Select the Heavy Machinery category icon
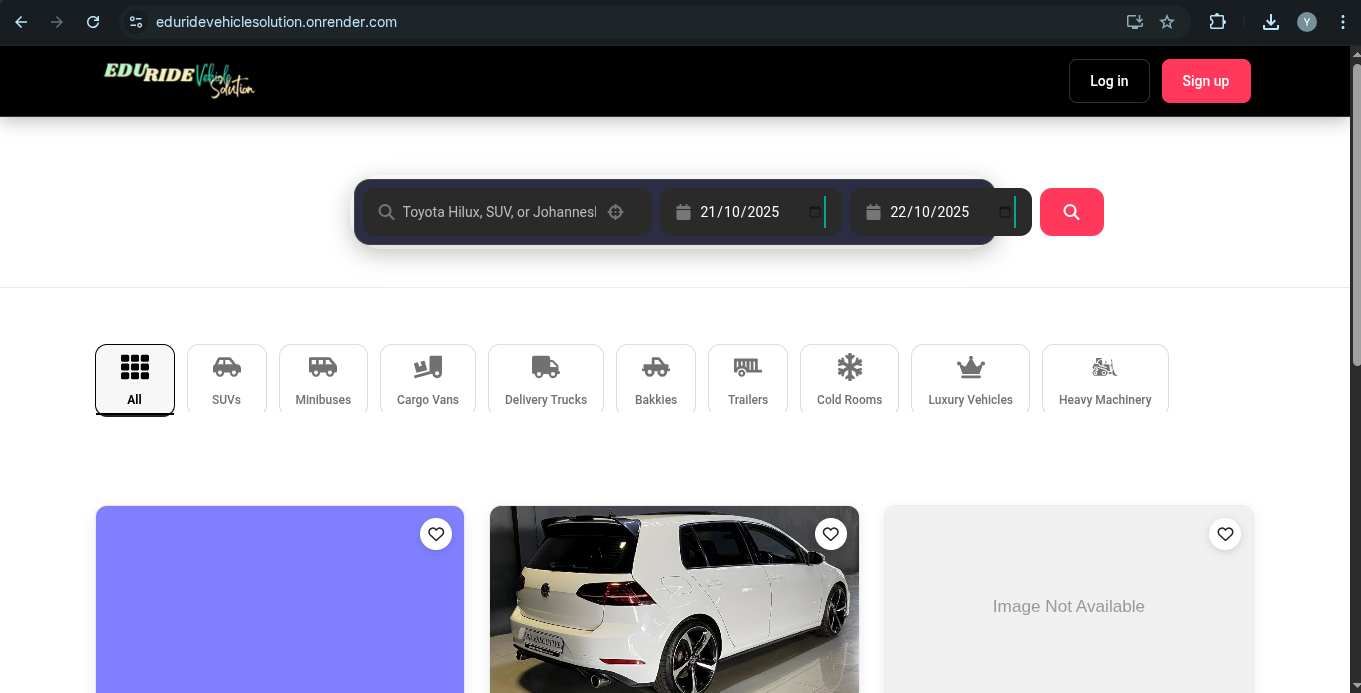1361x693 pixels. [1105, 367]
